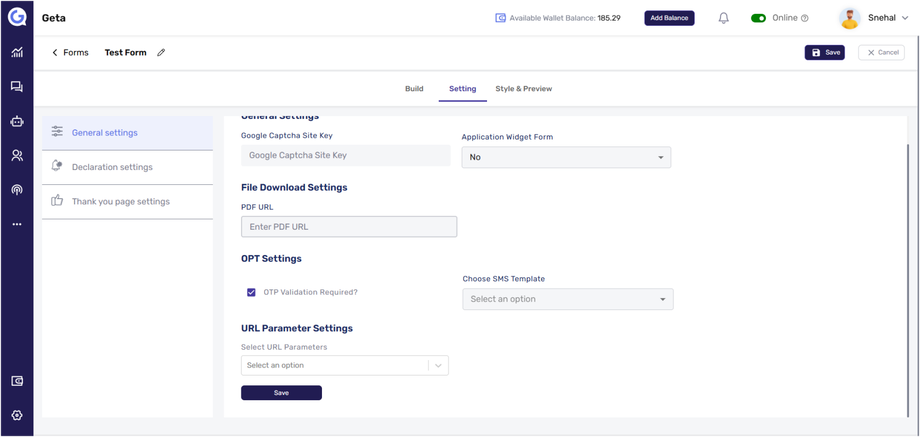Open the settings gear in the sidebar

16,415
